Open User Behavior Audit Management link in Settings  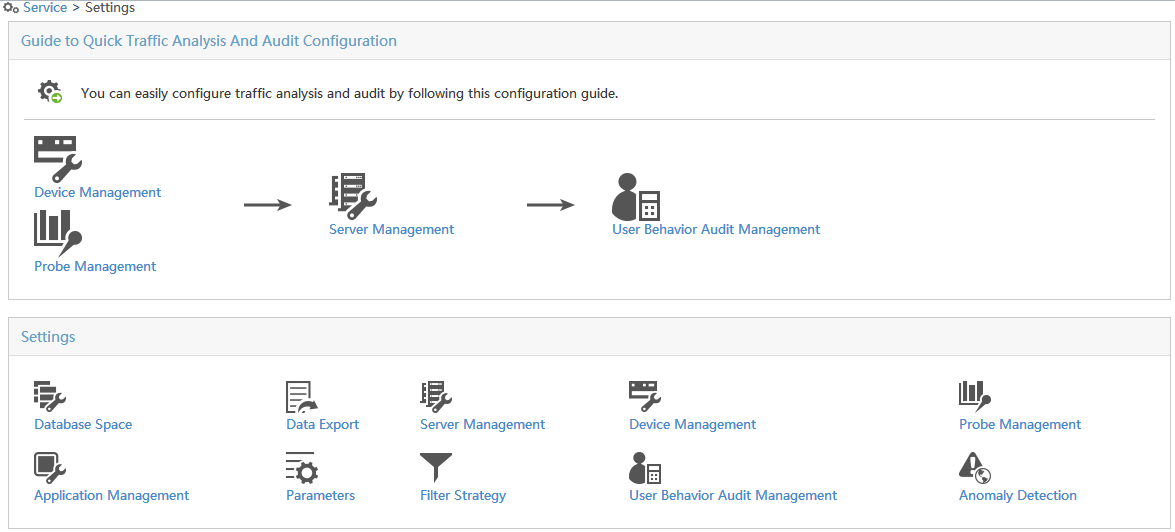733,495
